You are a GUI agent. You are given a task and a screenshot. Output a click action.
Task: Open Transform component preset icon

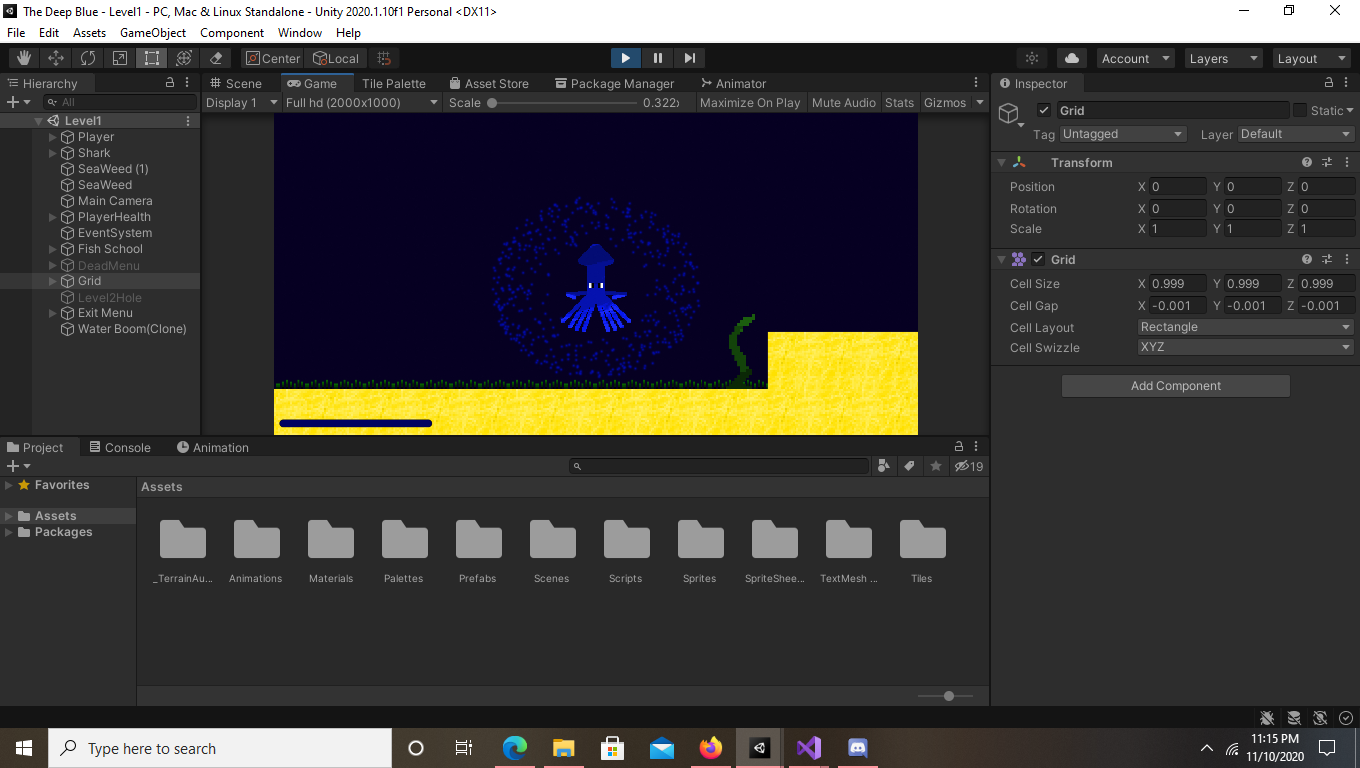(1327, 162)
